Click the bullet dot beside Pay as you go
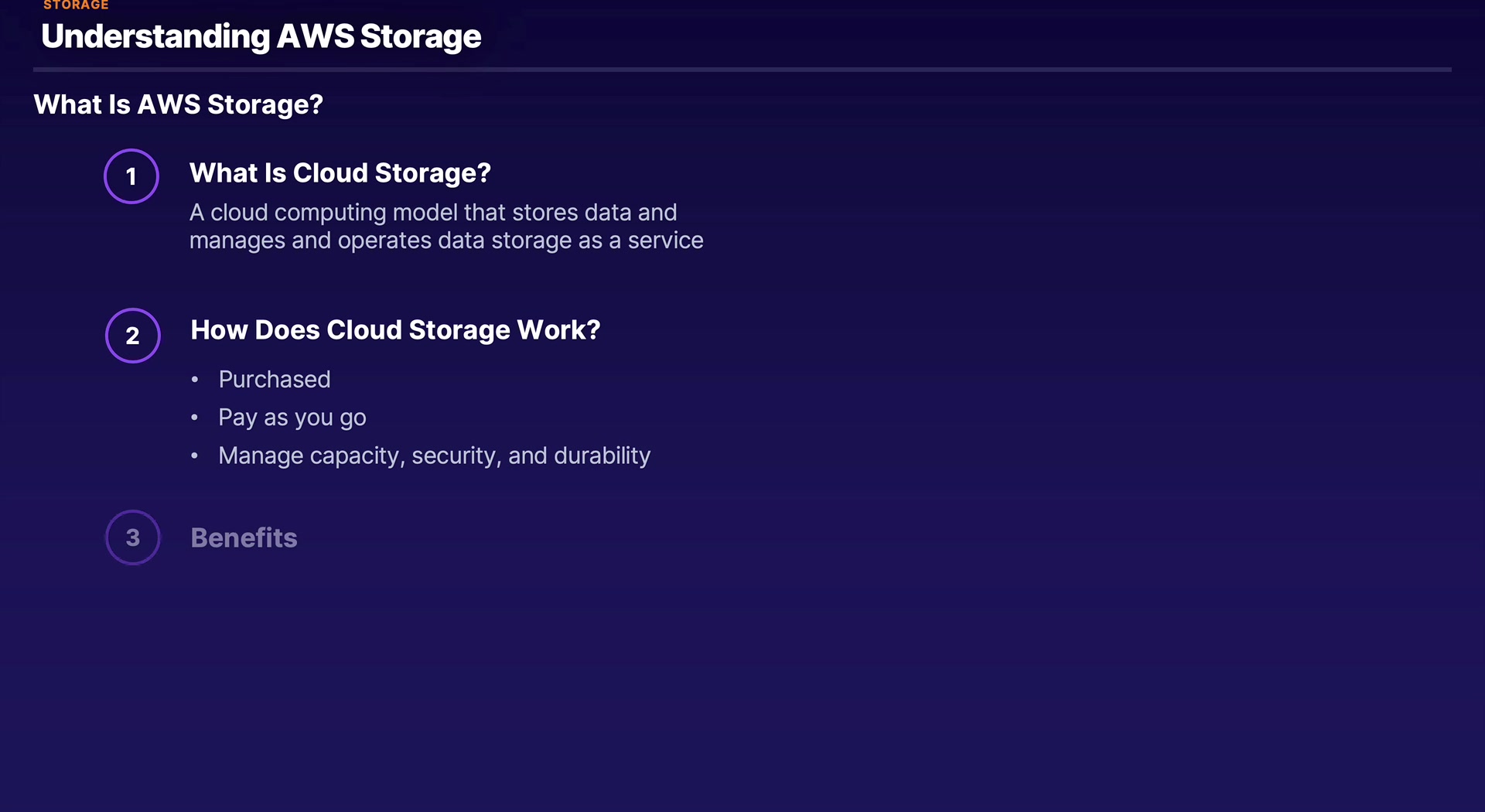The image size is (1485, 812). (195, 418)
